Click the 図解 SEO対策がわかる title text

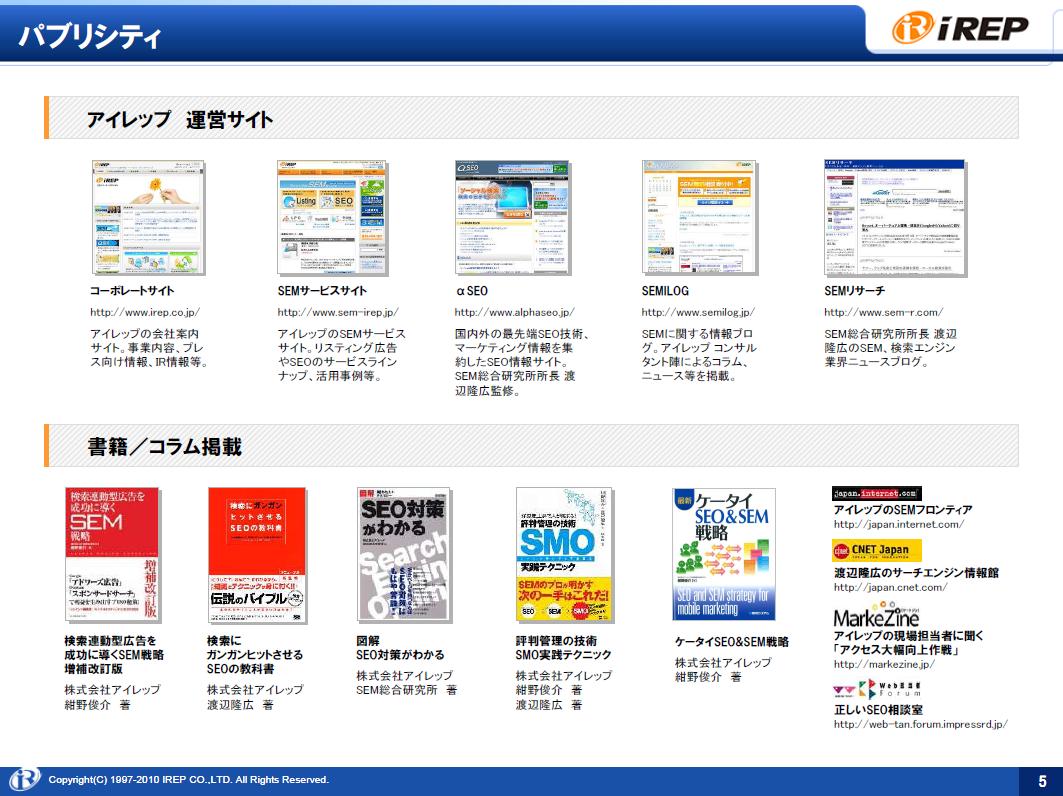[400, 648]
